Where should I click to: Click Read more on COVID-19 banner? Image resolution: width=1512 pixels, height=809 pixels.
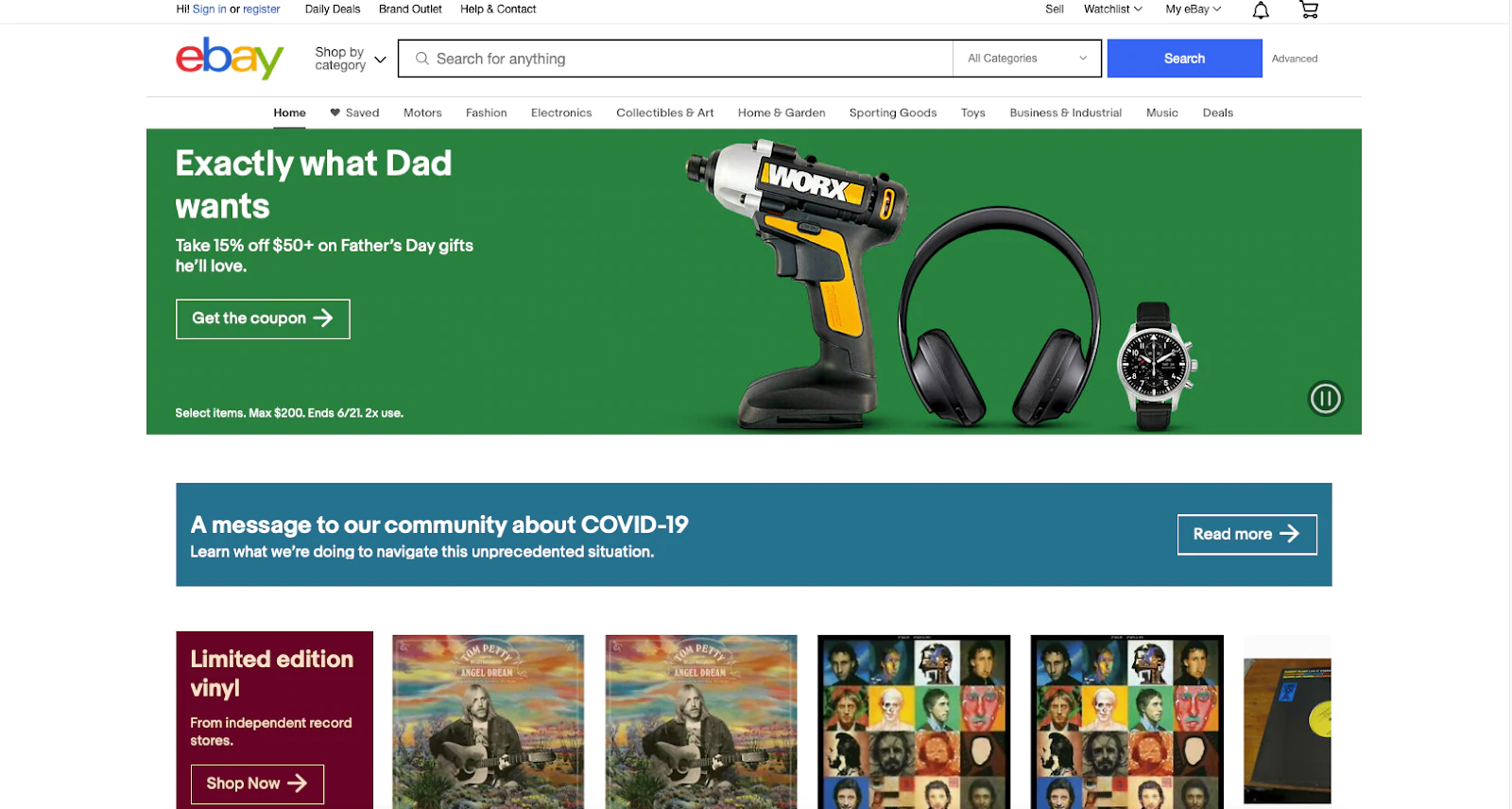pyautogui.click(x=1247, y=535)
